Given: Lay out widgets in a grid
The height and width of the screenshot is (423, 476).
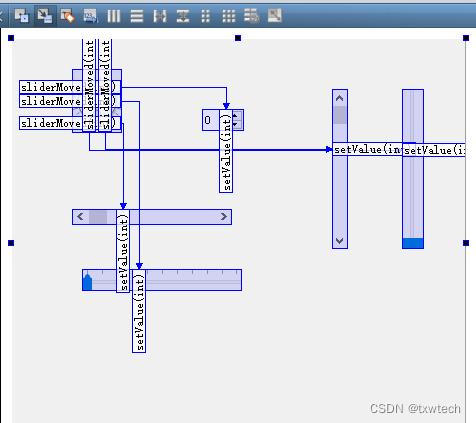Looking at the screenshot, I should coord(229,16).
